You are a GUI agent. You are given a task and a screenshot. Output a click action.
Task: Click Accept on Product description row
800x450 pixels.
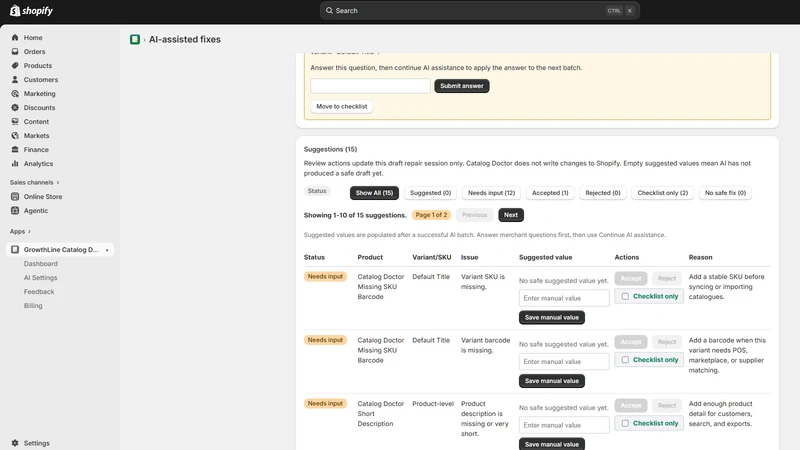(631, 405)
